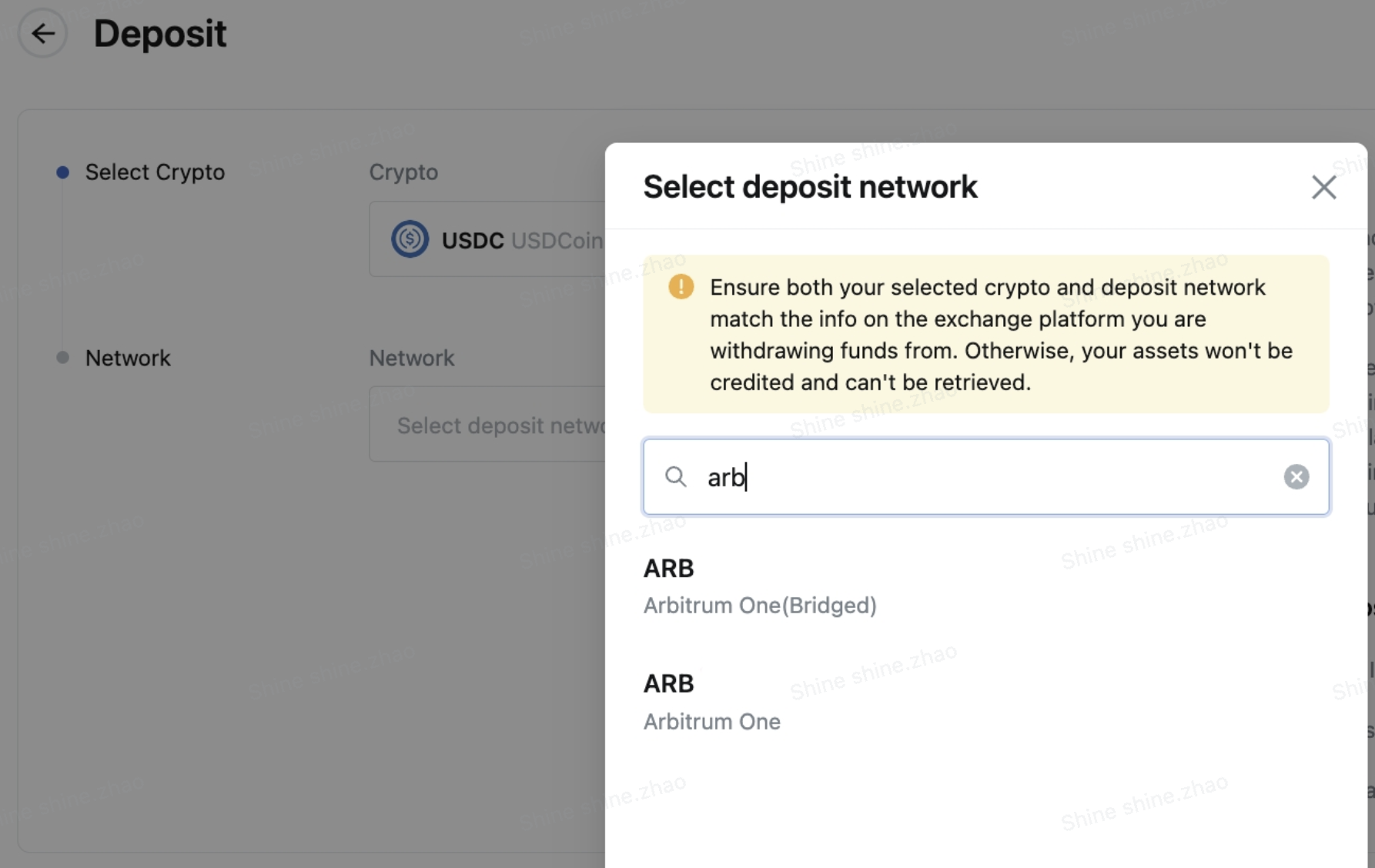1375x868 pixels.
Task: Click the gray Network step dot
Action: (x=63, y=358)
